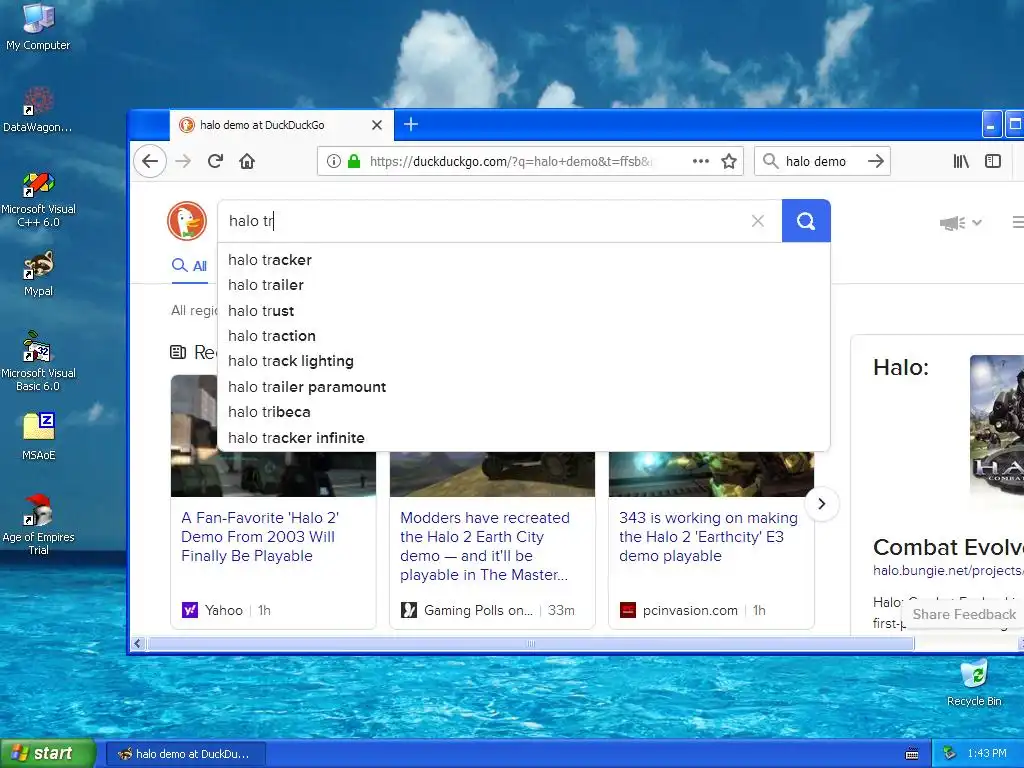This screenshot has height=768, width=1024.
Task: Open the MSAoE zip folder
Action: (x=38, y=436)
